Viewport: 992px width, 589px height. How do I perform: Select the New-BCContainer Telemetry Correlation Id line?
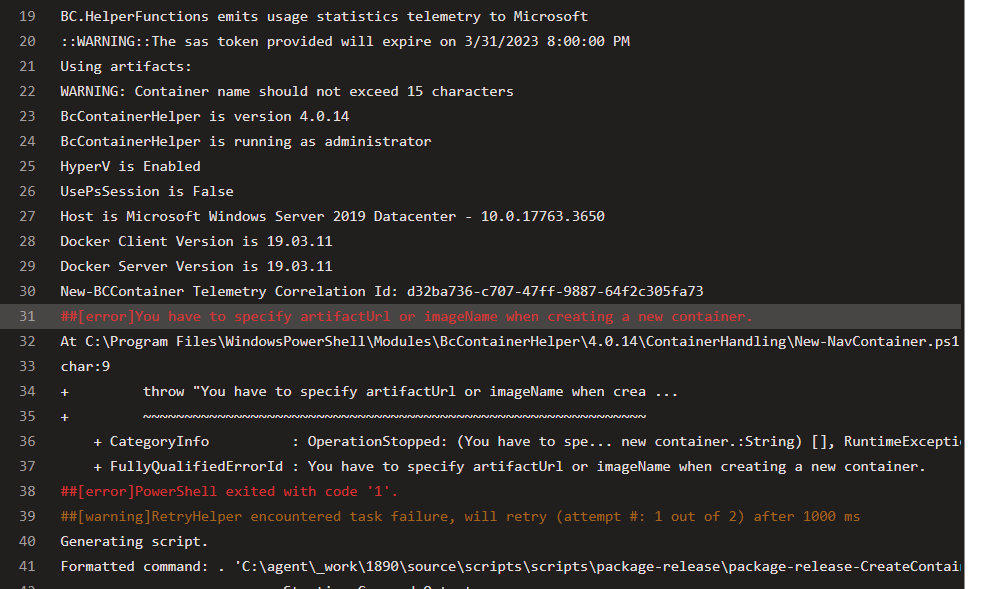380,291
